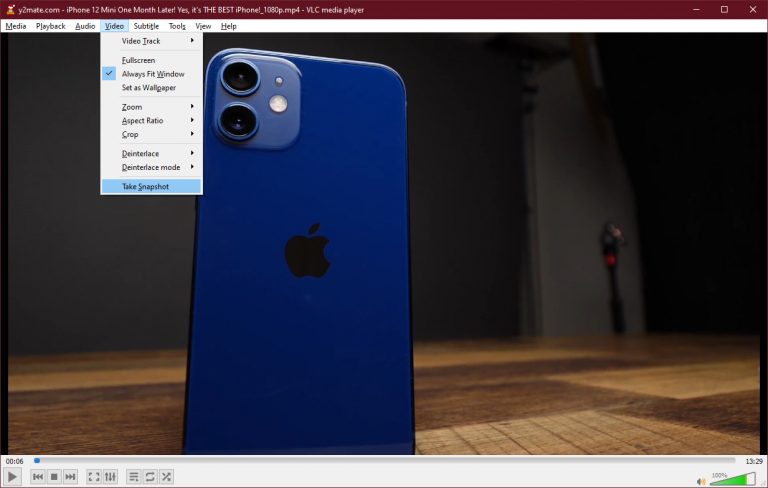Adjust the volume slider at 100%

coord(733,479)
